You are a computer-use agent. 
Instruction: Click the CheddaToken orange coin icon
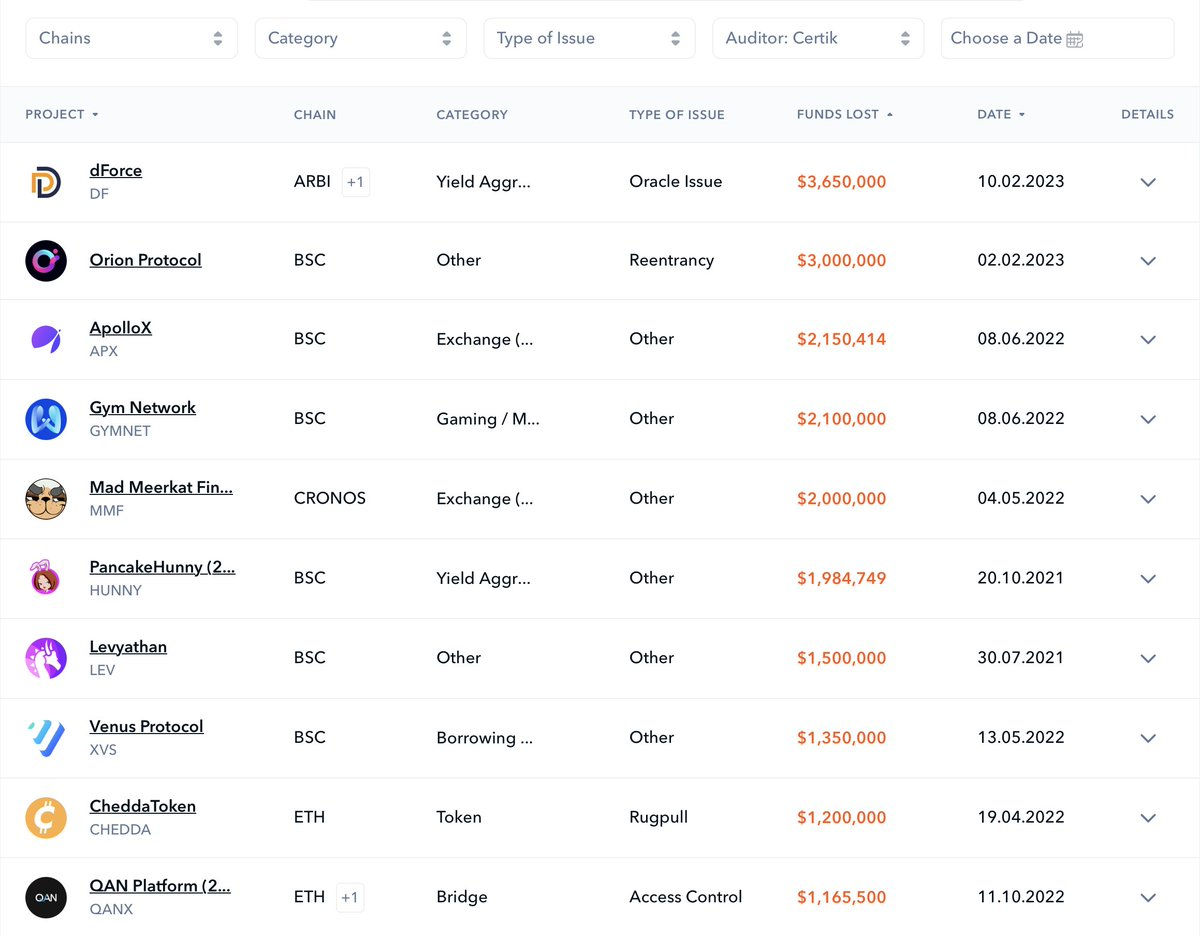coord(46,818)
